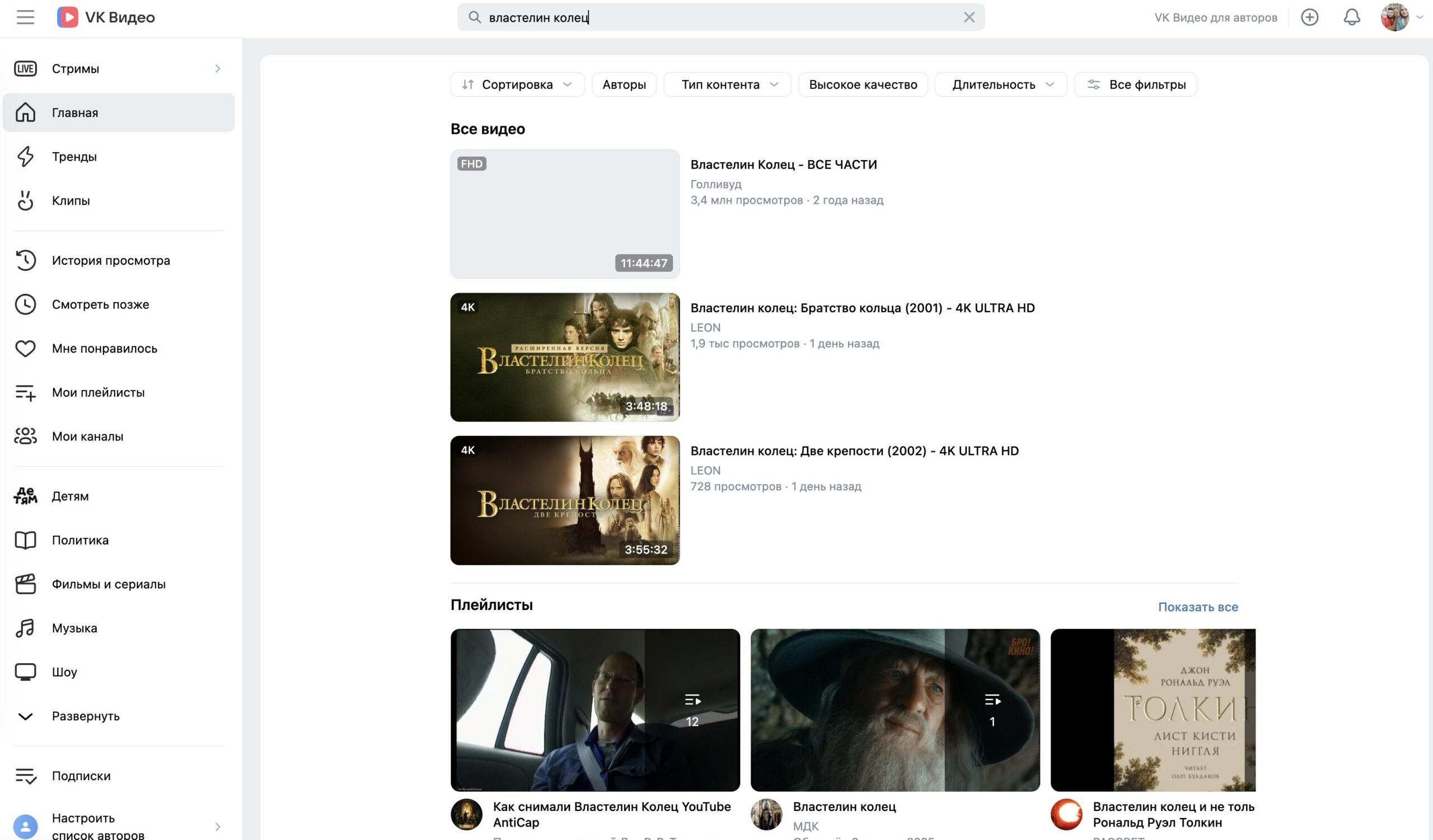Open the hamburger menu icon
The image size is (1433, 840).
[x=25, y=17]
